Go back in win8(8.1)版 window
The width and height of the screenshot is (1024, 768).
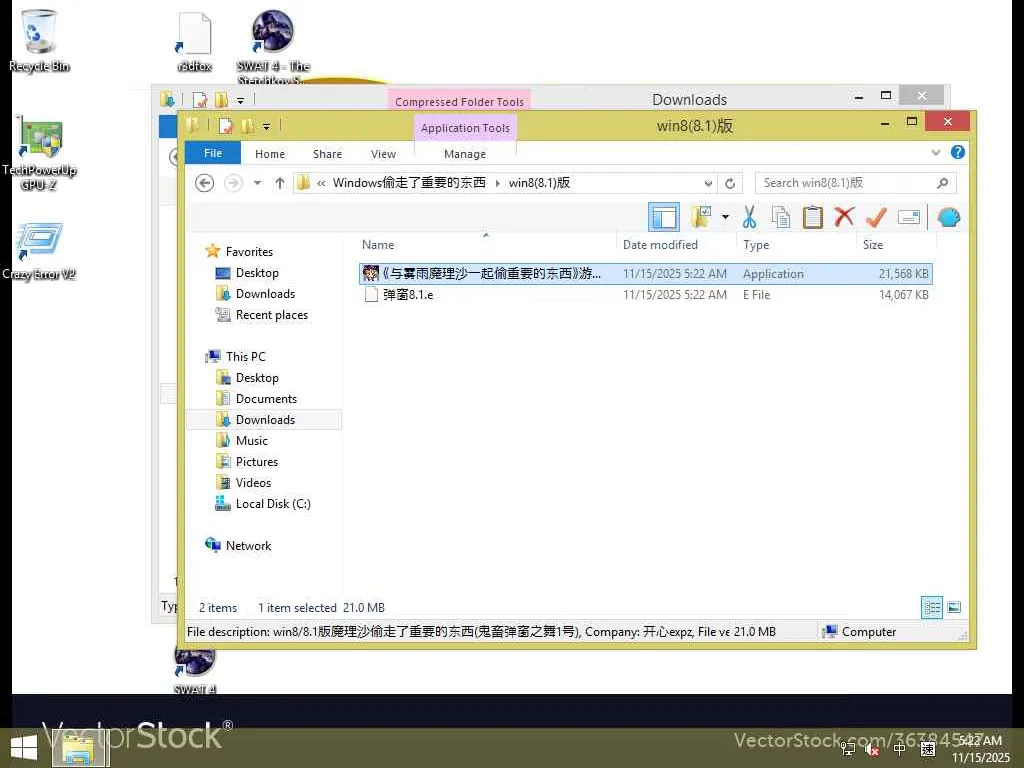204,183
